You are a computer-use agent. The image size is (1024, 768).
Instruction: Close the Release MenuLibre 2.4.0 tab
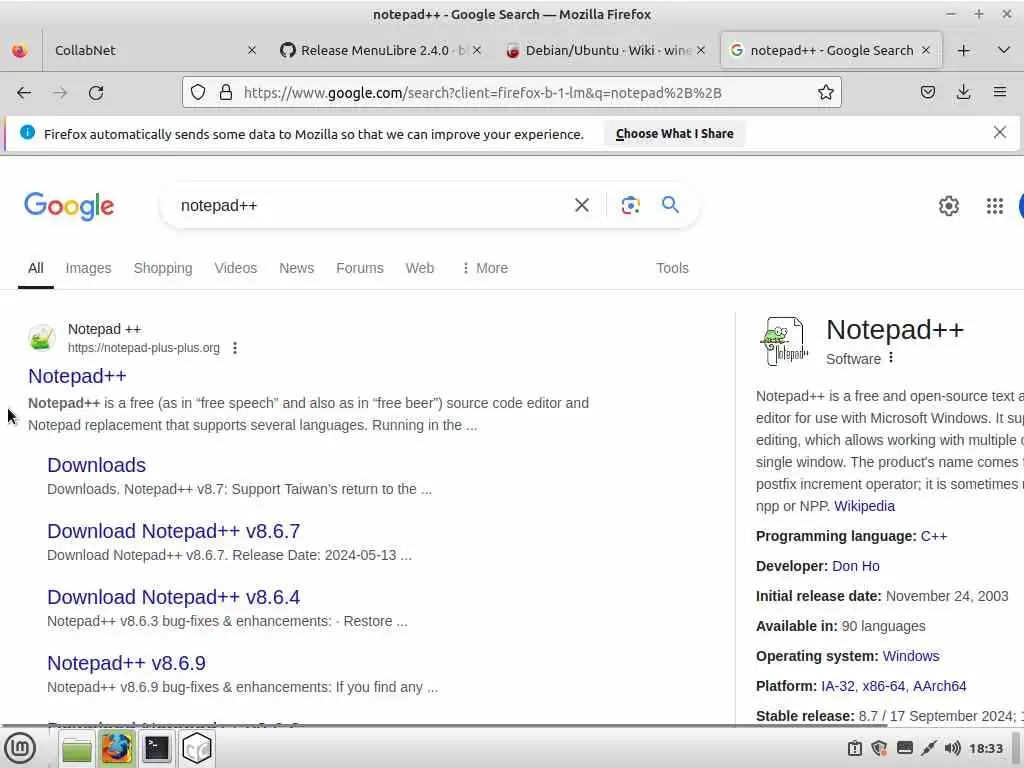pos(477,50)
